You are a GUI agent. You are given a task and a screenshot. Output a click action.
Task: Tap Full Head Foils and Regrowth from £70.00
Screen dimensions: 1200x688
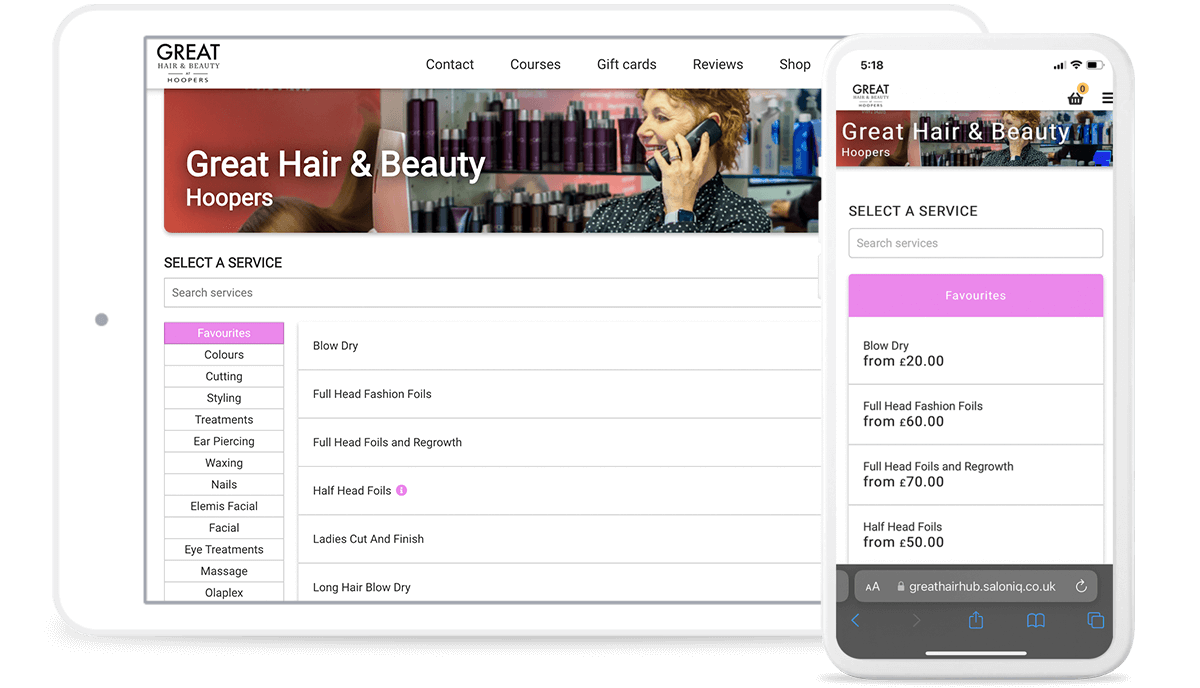point(976,474)
